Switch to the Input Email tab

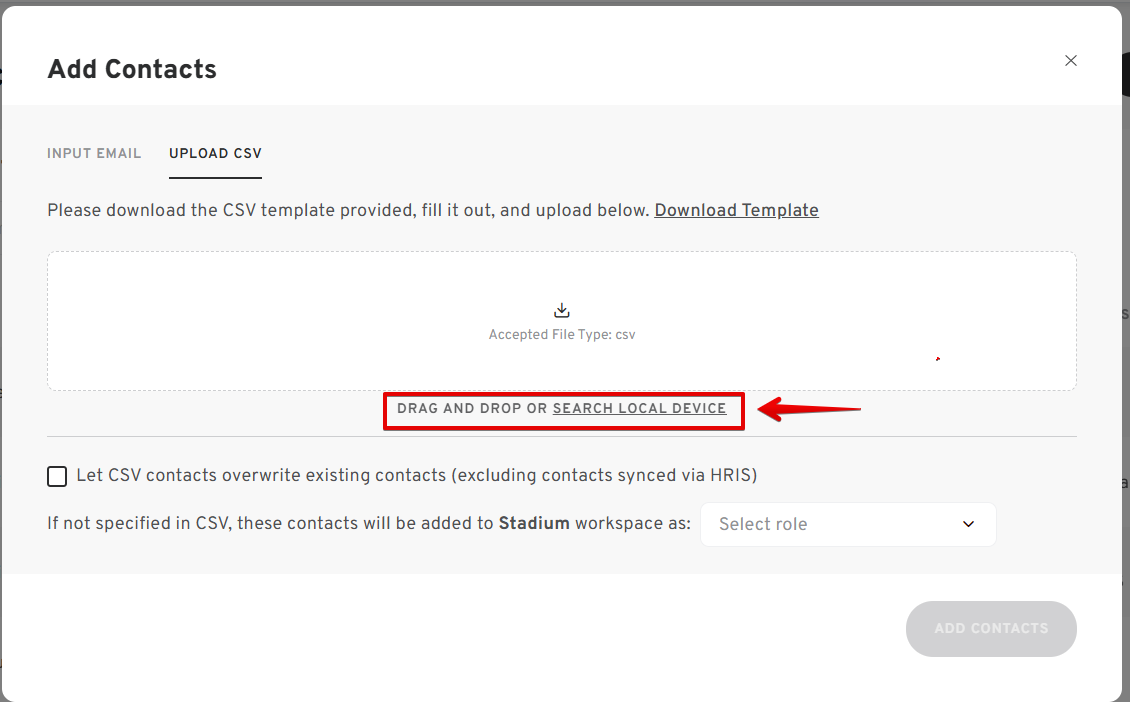94,154
